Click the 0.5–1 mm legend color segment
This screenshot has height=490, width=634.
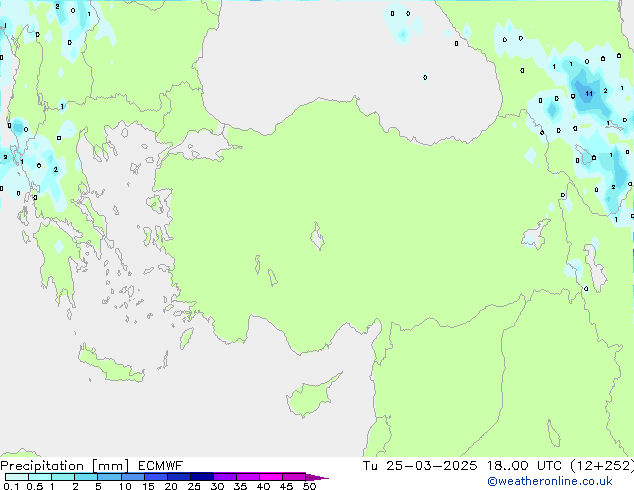(40, 477)
